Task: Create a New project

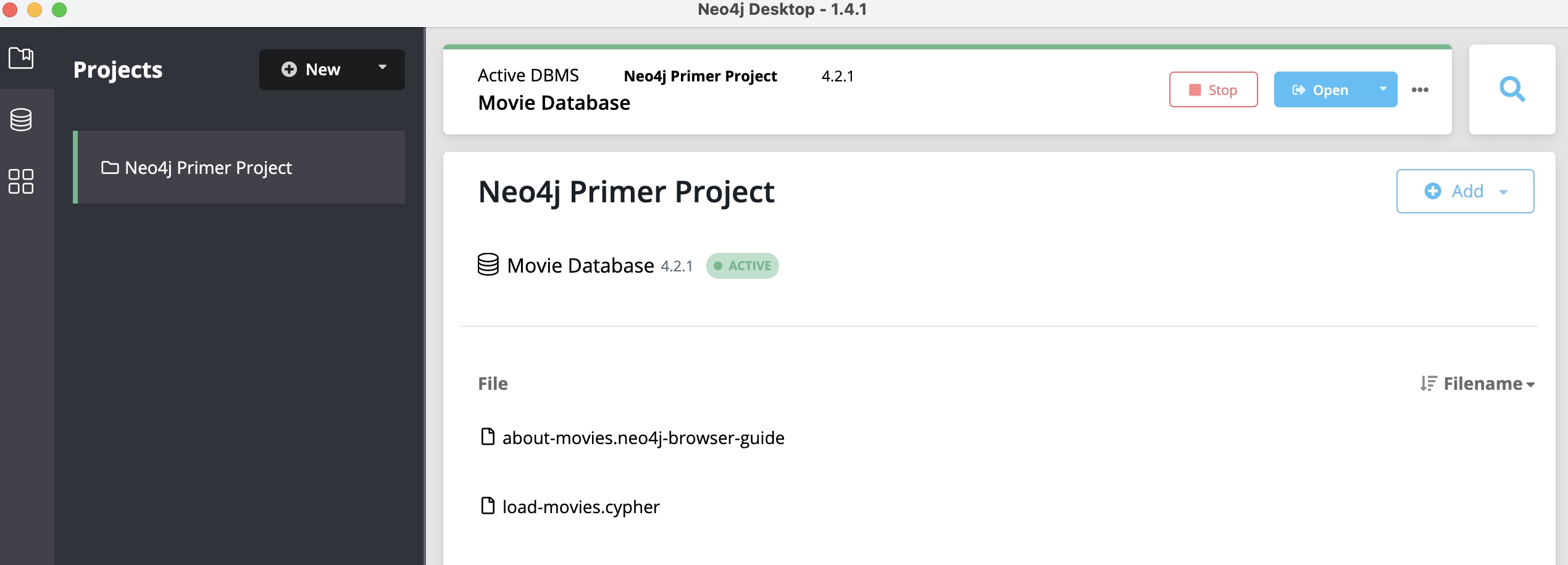Action: (x=311, y=70)
